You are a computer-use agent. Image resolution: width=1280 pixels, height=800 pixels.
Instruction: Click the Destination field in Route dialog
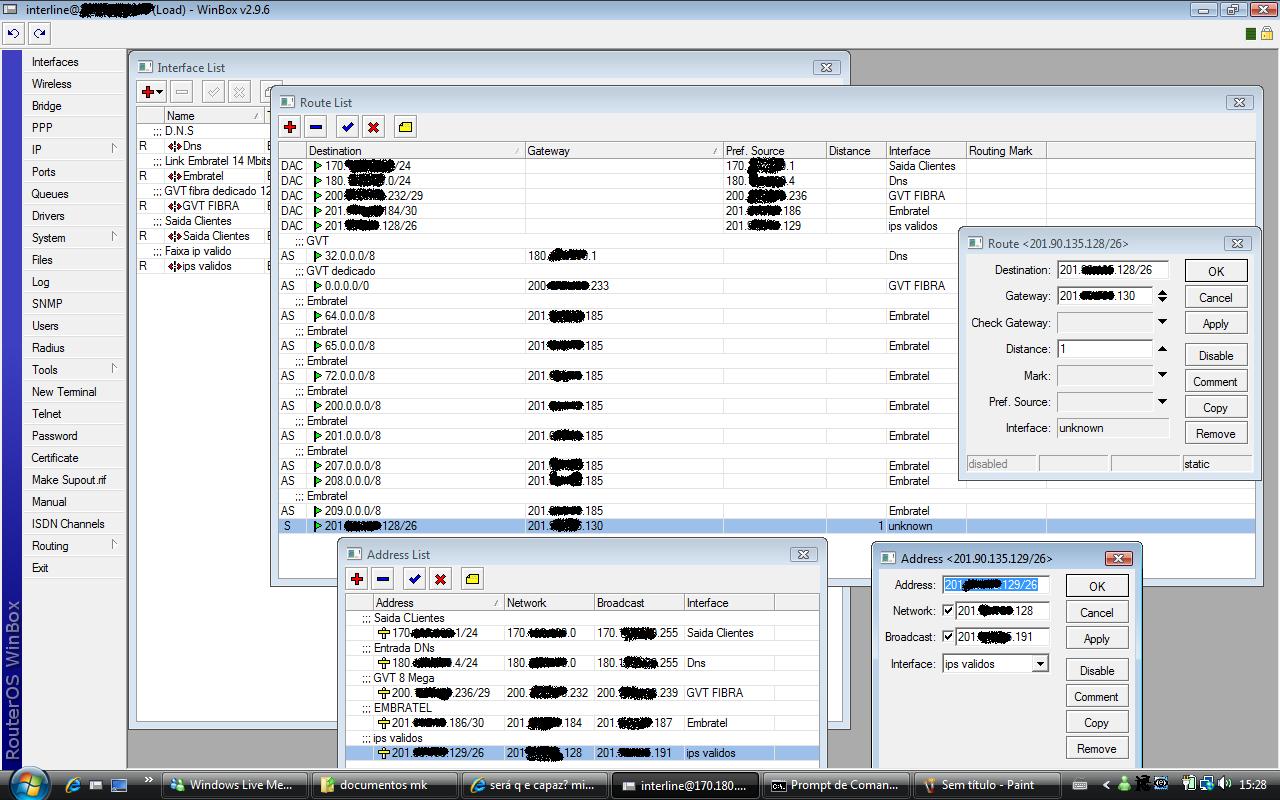tap(1113, 270)
